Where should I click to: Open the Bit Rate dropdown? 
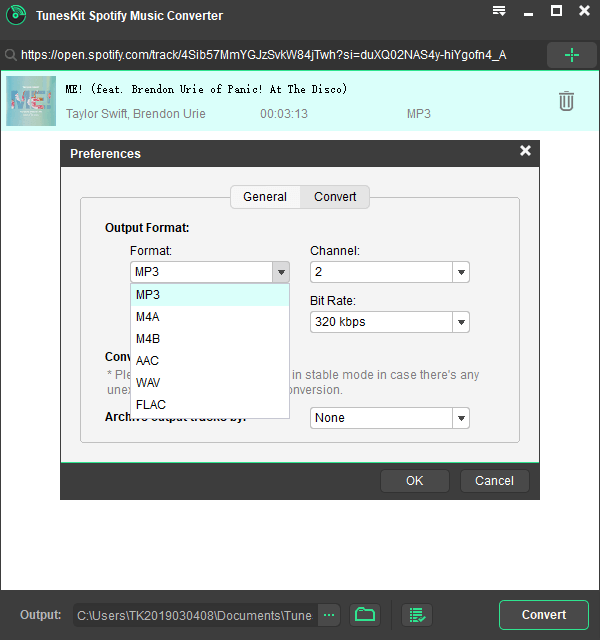tap(390, 322)
